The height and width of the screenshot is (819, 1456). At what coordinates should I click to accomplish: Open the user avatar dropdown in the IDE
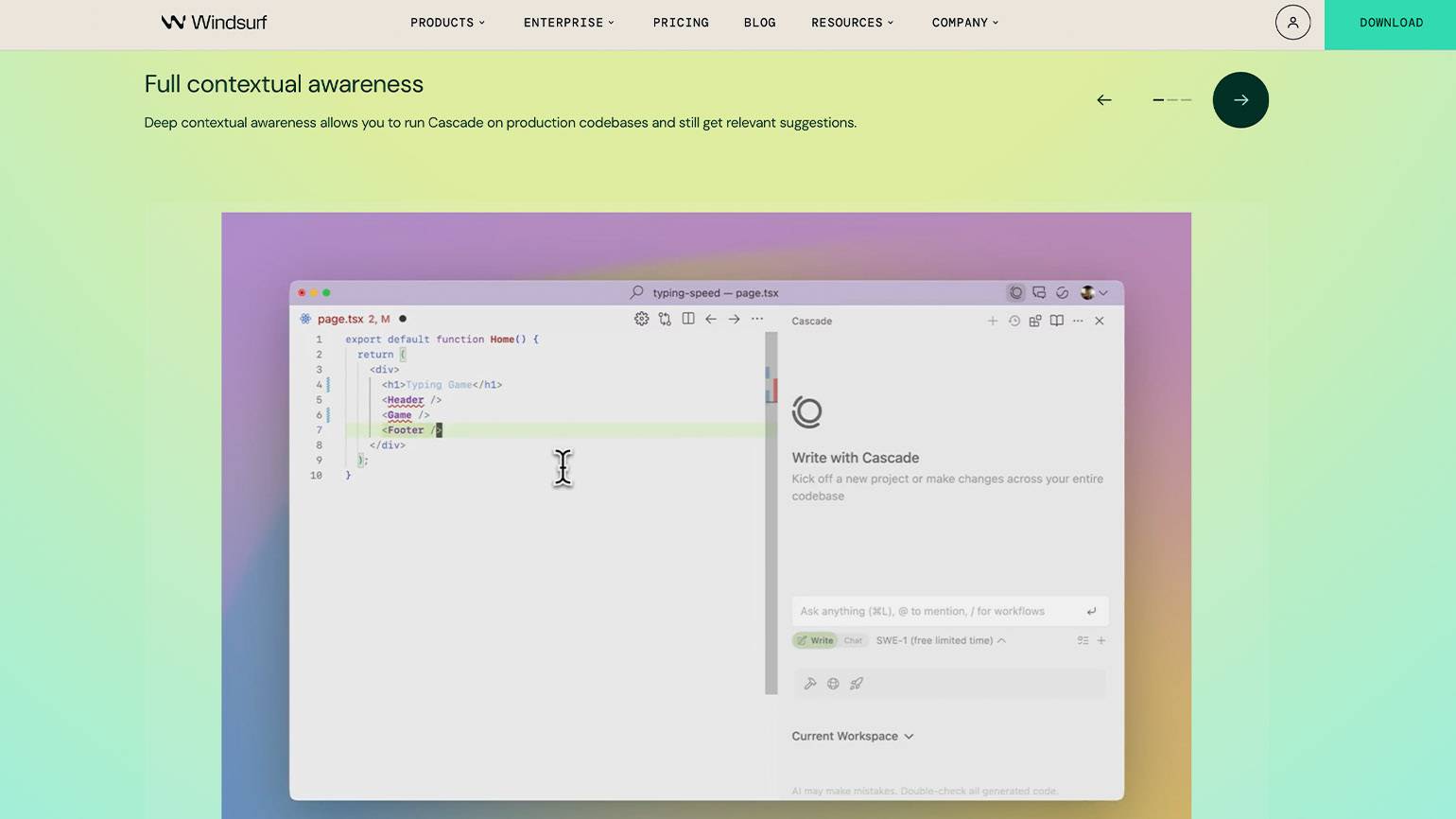(x=1094, y=293)
